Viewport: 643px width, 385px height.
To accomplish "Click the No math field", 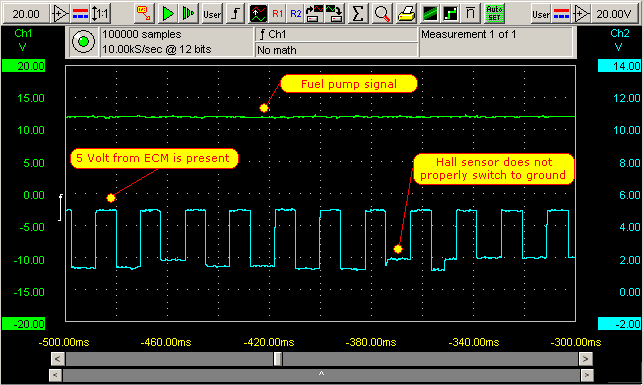I will (x=336, y=50).
